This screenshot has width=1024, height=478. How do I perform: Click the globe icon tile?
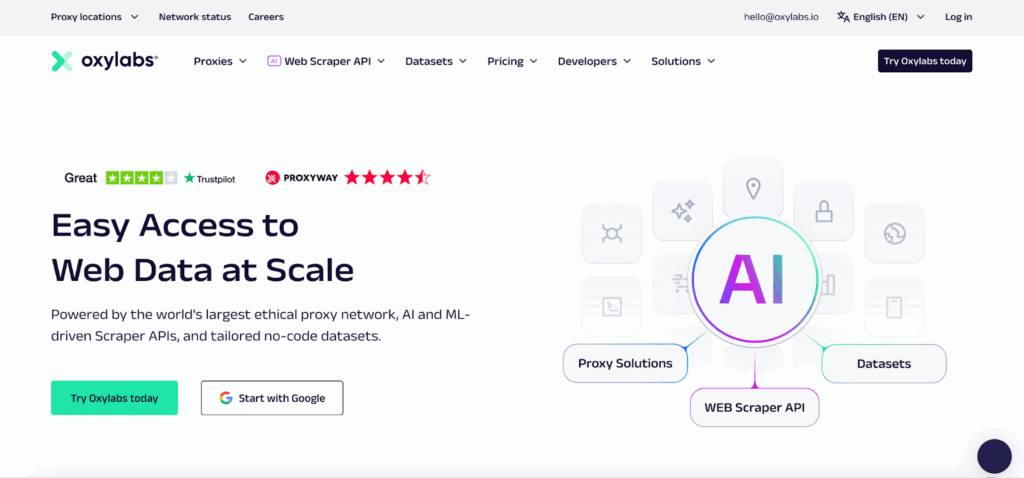pyautogui.click(x=894, y=233)
